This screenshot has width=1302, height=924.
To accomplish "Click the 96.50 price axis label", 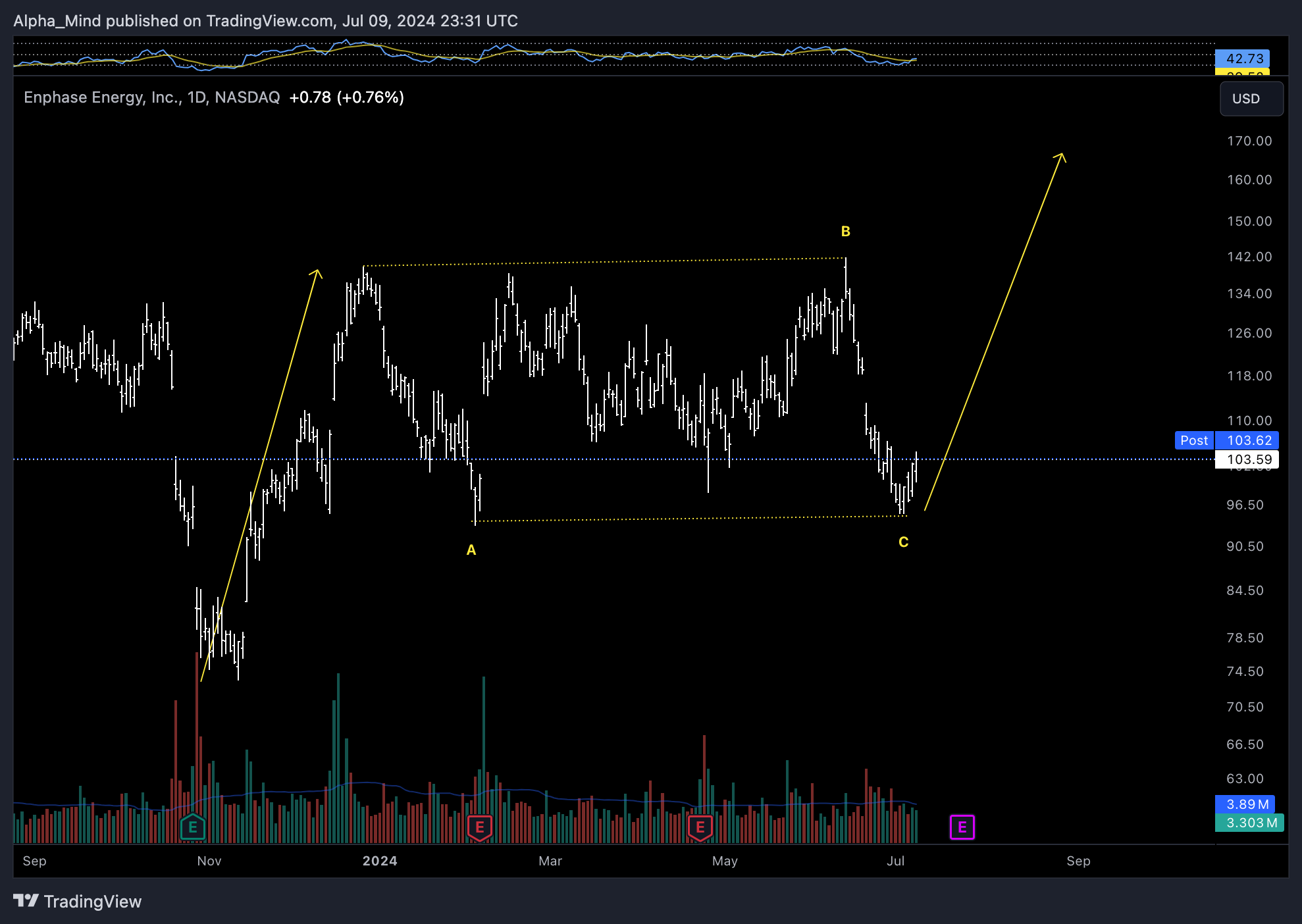I will [1245, 505].
